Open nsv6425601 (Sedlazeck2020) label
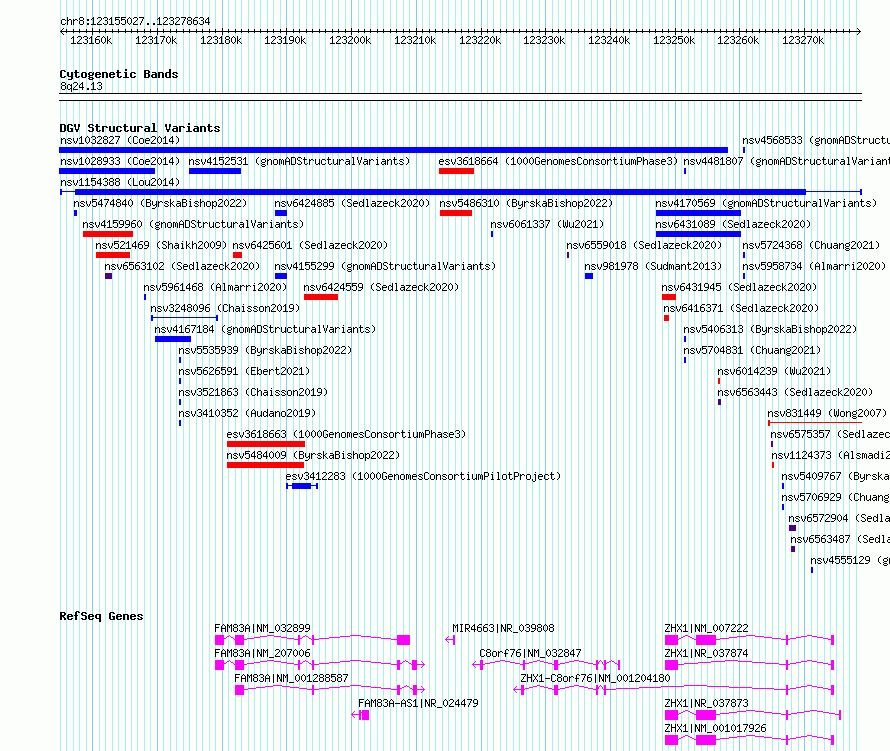The width and height of the screenshot is (890, 751). [310, 245]
